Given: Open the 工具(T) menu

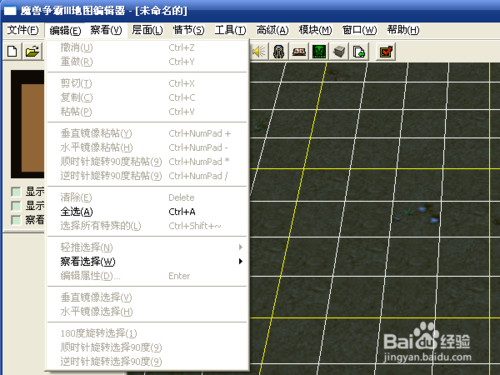Looking at the screenshot, I should 230,30.
